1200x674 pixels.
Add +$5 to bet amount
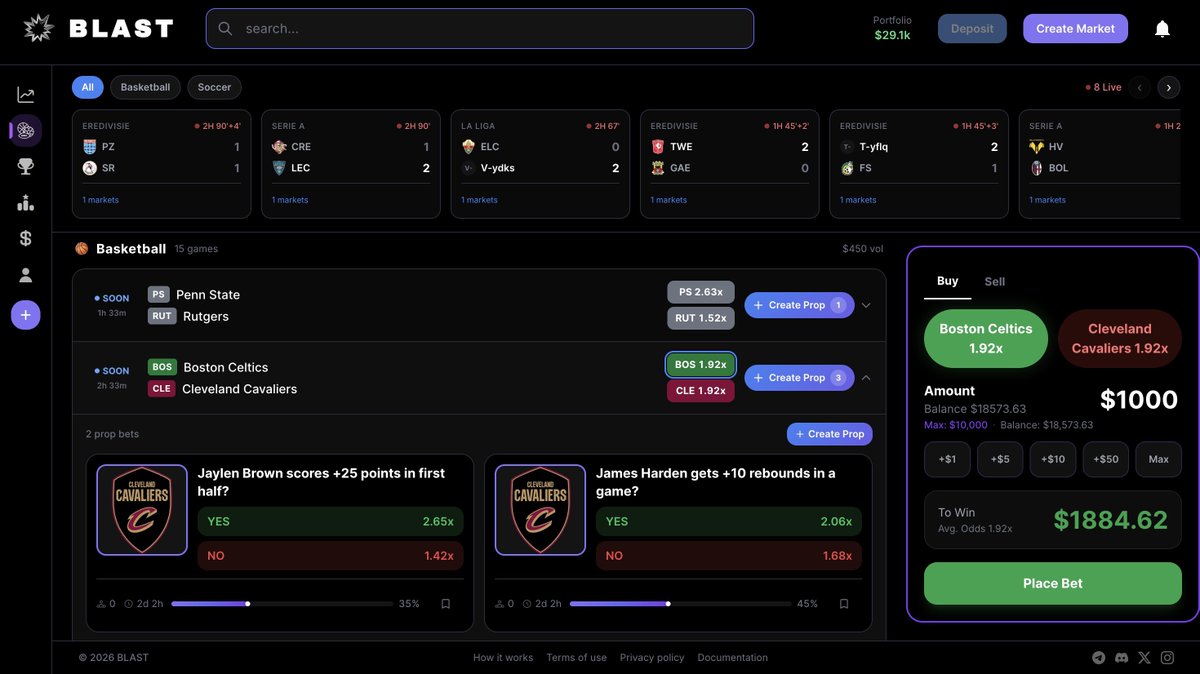click(1000, 459)
